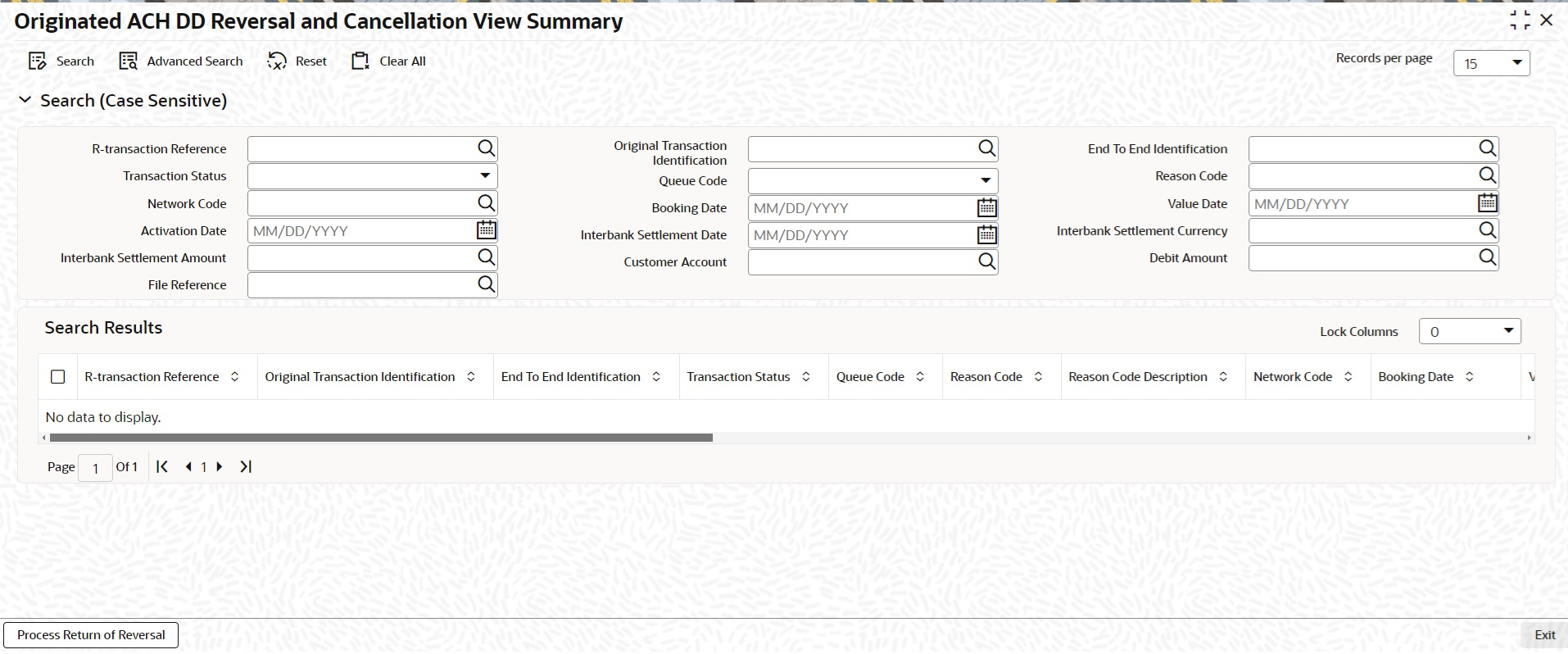Go to next page of results
Image resolution: width=1568 pixels, height=654 pixels.
pyautogui.click(x=219, y=466)
